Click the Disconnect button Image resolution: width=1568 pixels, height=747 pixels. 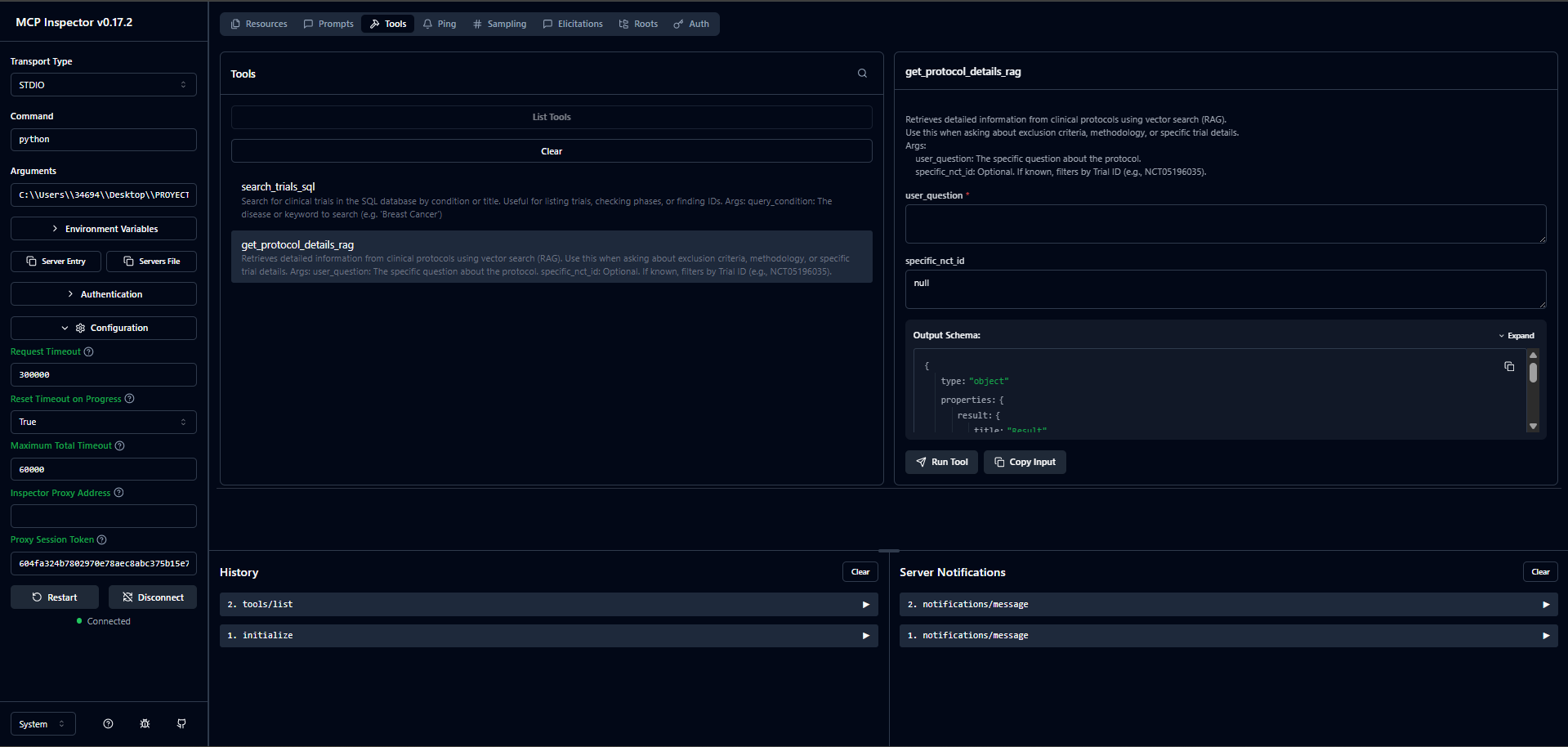pyautogui.click(x=153, y=597)
